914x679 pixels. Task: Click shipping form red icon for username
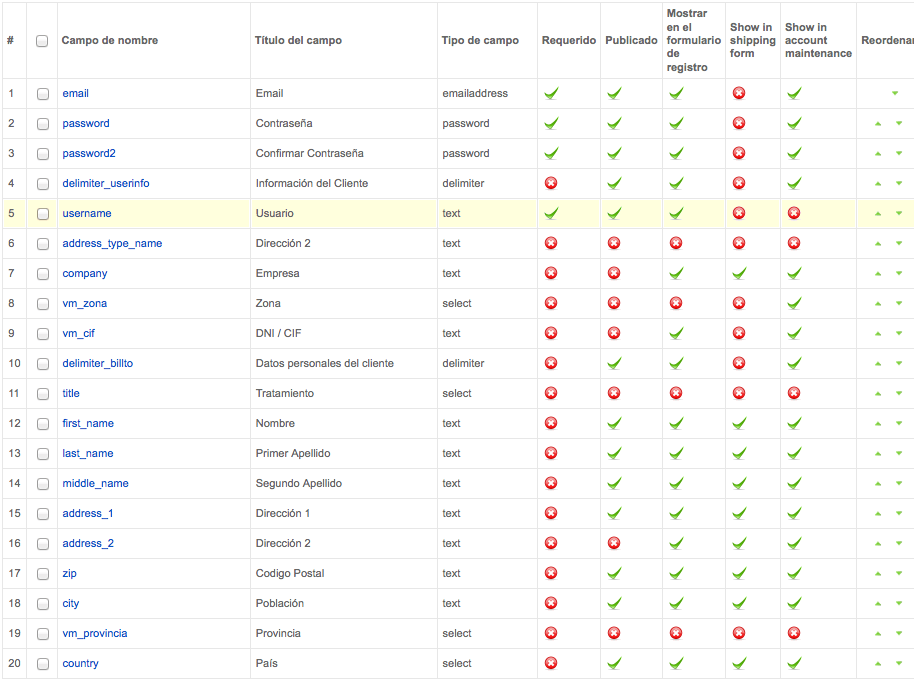point(739,213)
